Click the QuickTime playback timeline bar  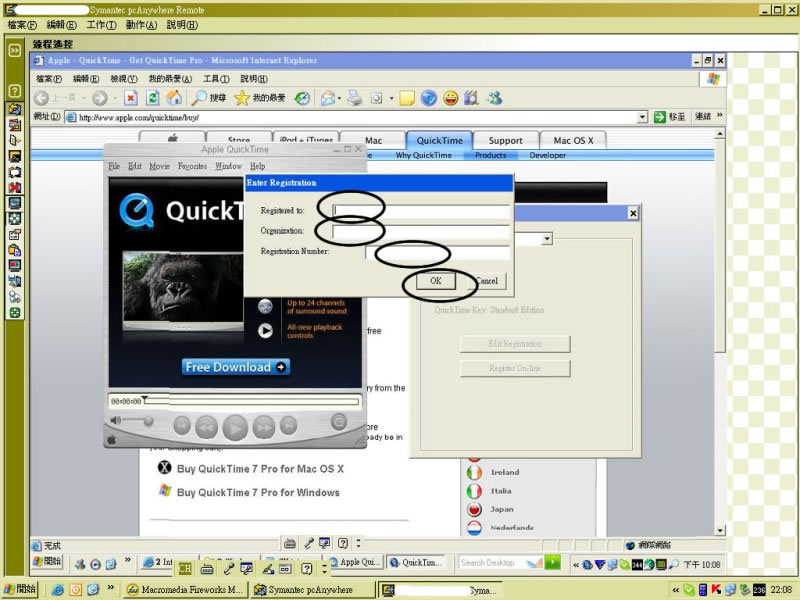[x=252, y=401]
